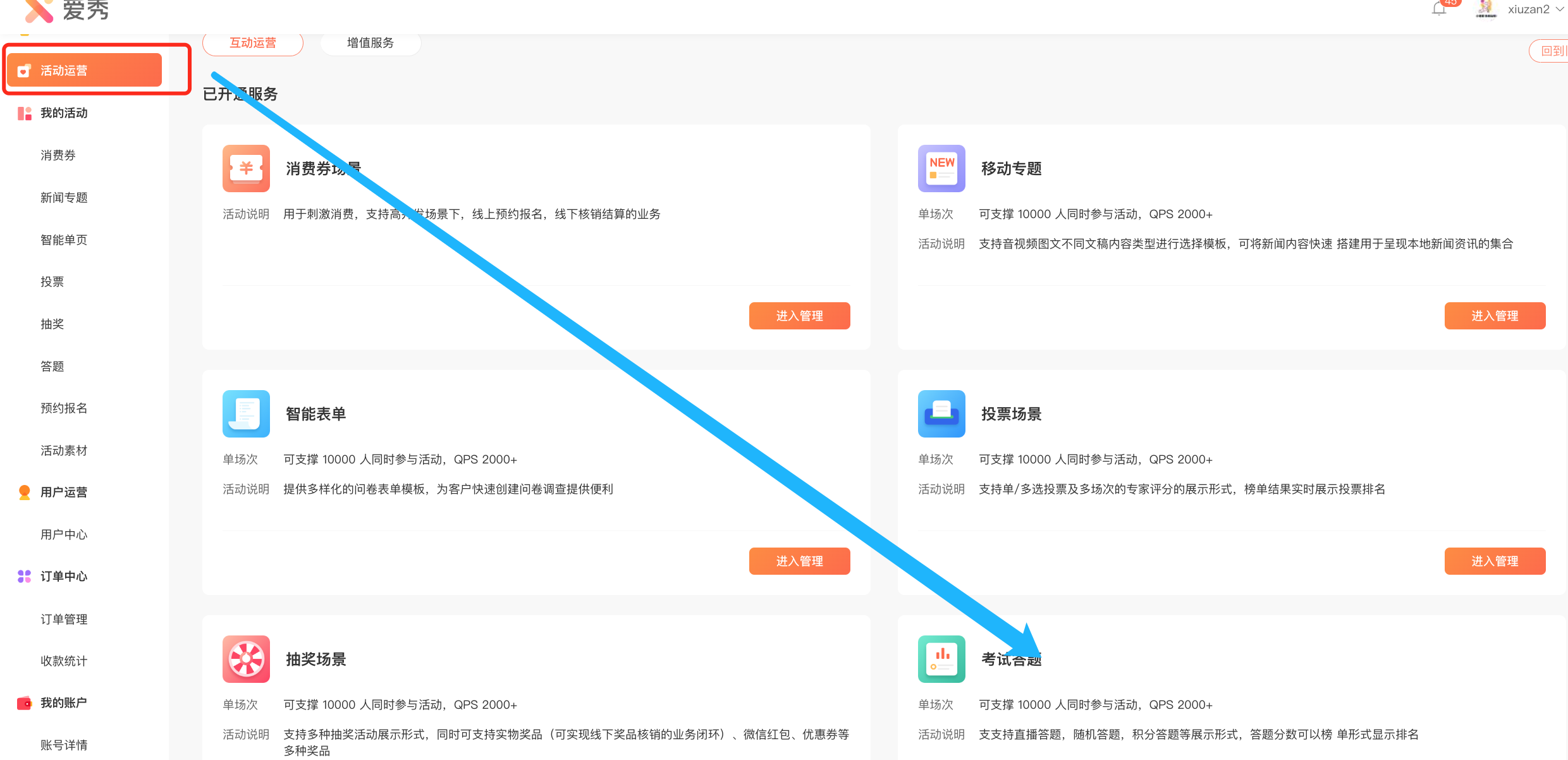1568x760 pixels.
Task: Click 进入管理 for 投票场景
Action: click(x=1495, y=561)
